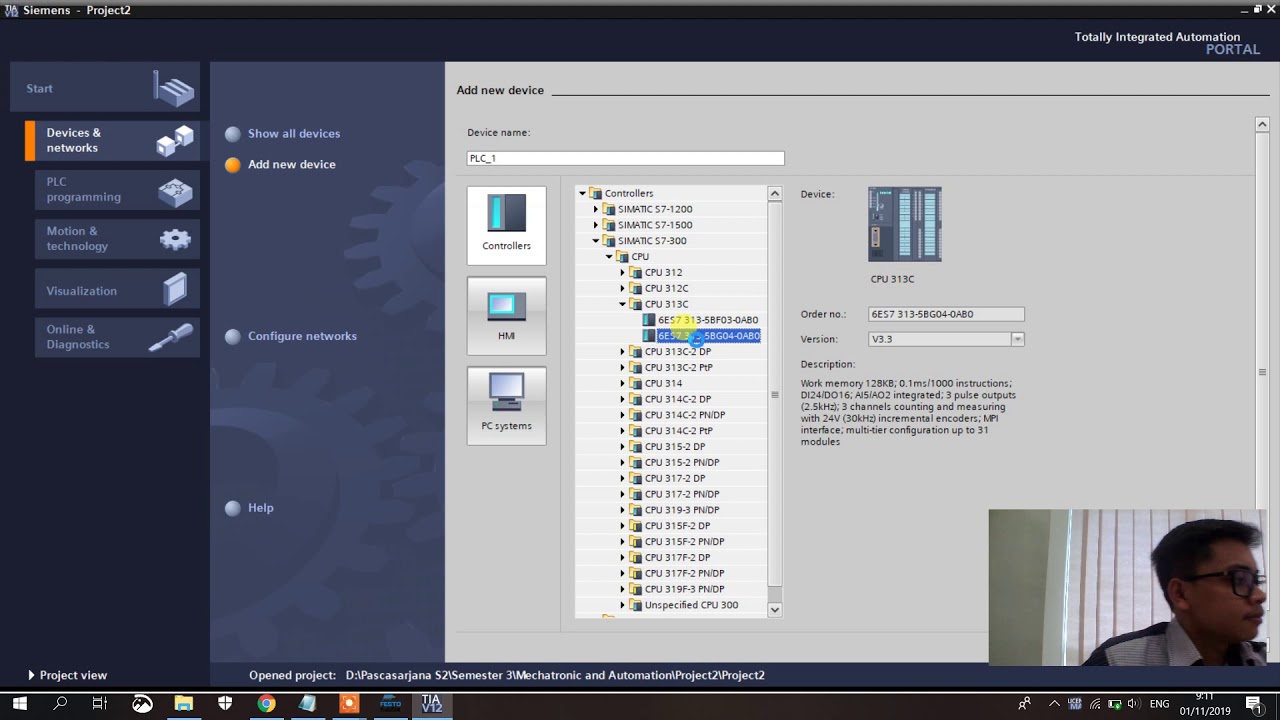This screenshot has width=1280, height=720.
Task: Open the Devices & networks section
Action: (x=112, y=140)
